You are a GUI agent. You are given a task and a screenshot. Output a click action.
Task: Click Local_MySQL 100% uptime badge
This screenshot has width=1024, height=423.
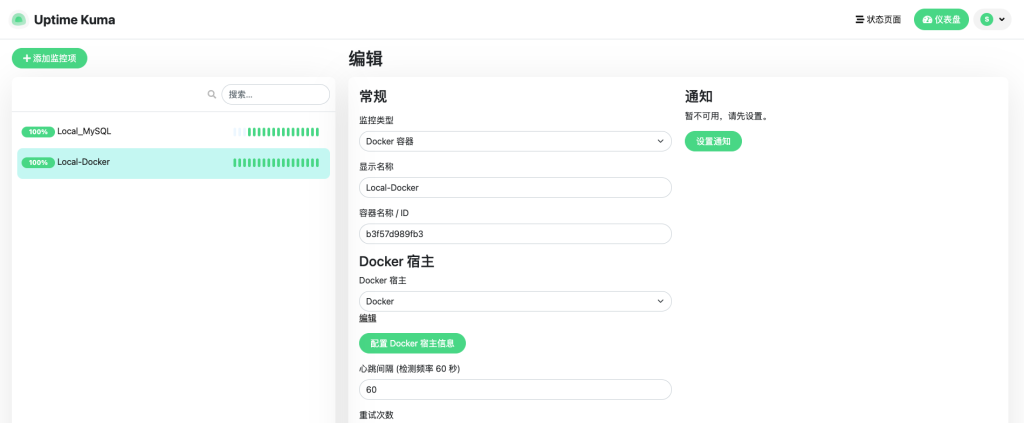(x=38, y=132)
